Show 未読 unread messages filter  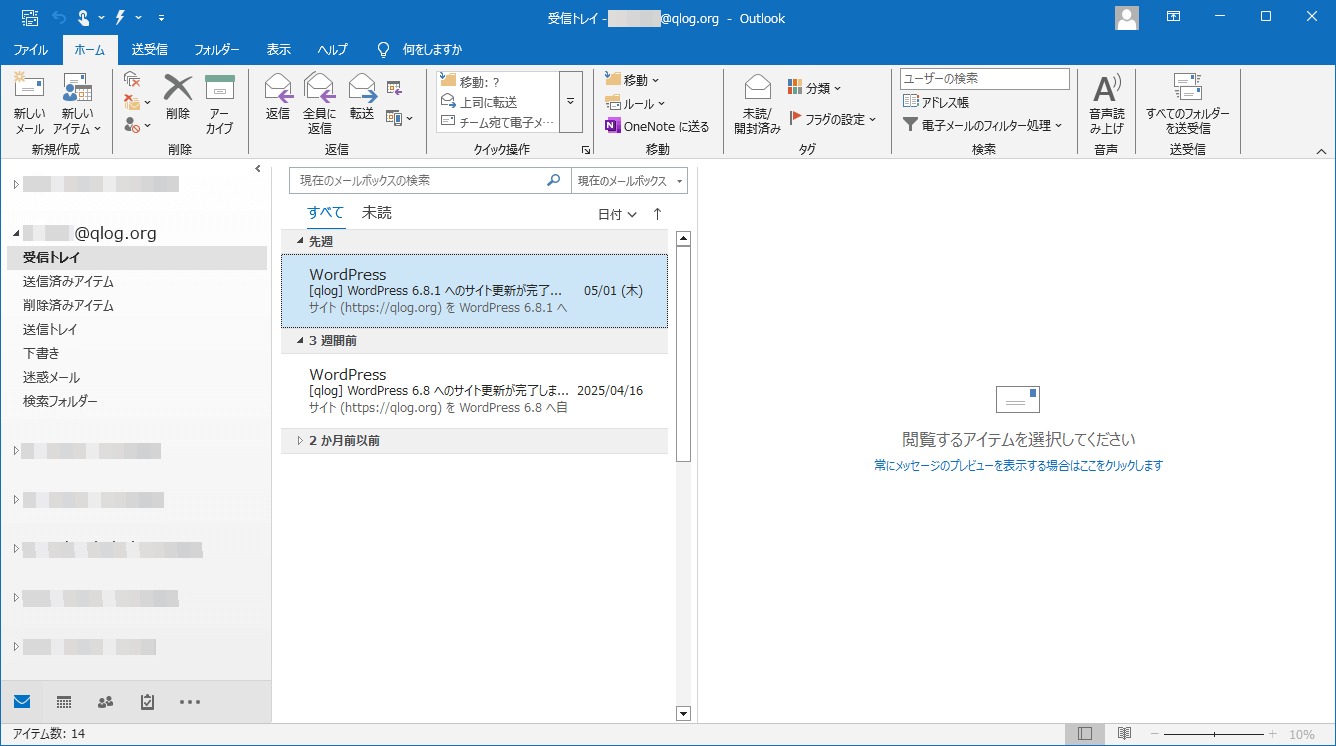coord(377,213)
